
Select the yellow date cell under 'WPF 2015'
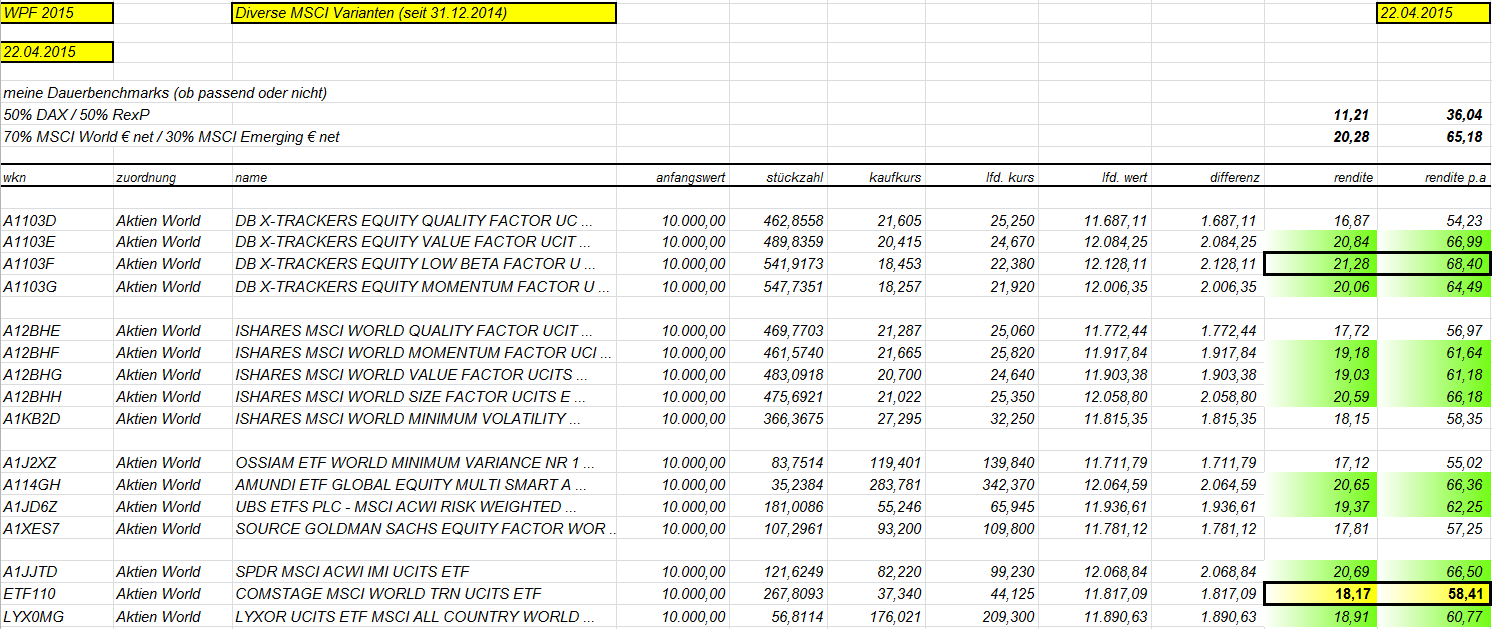click(57, 52)
